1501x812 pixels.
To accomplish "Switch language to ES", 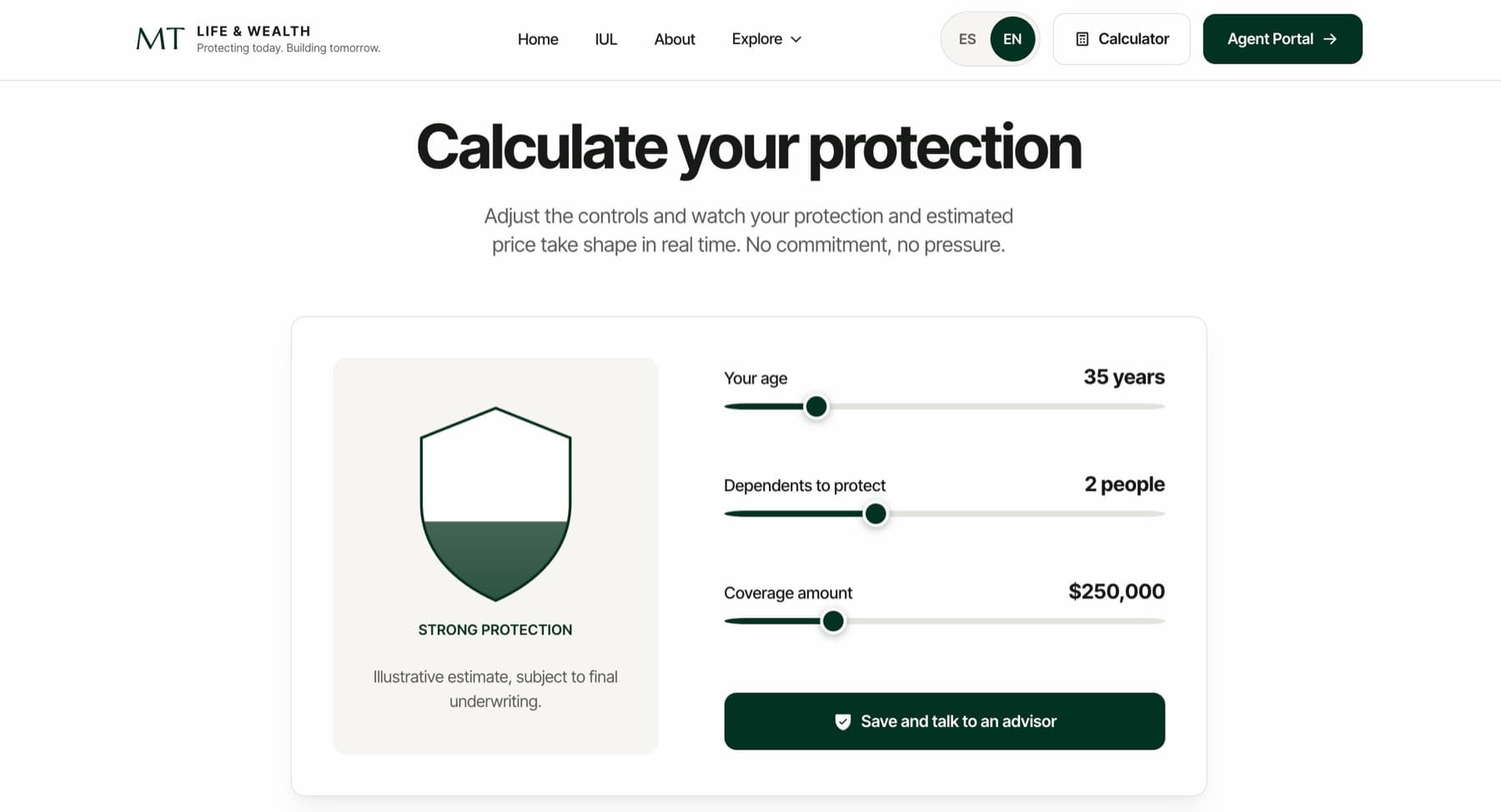I will (966, 39).
